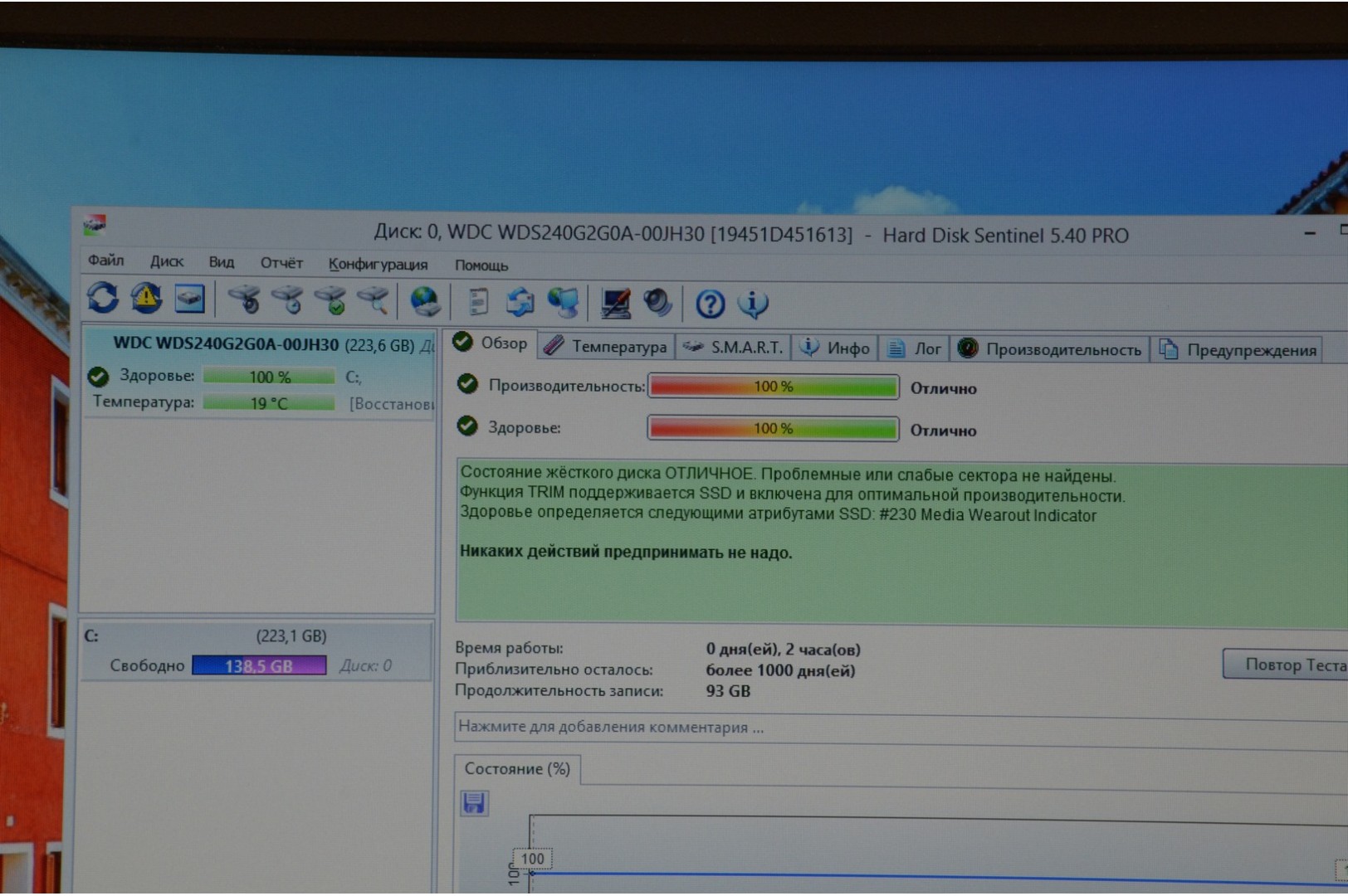Switch to the Температура tab
This screenshot has width=1348, height=896.
coord(607,347)
